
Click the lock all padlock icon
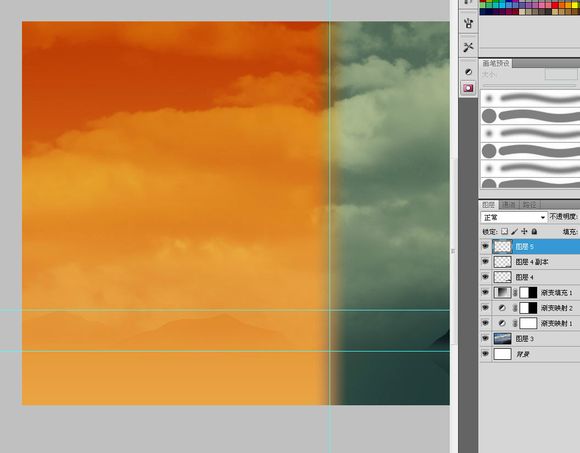pyautogui.click(x=534, y=231)
